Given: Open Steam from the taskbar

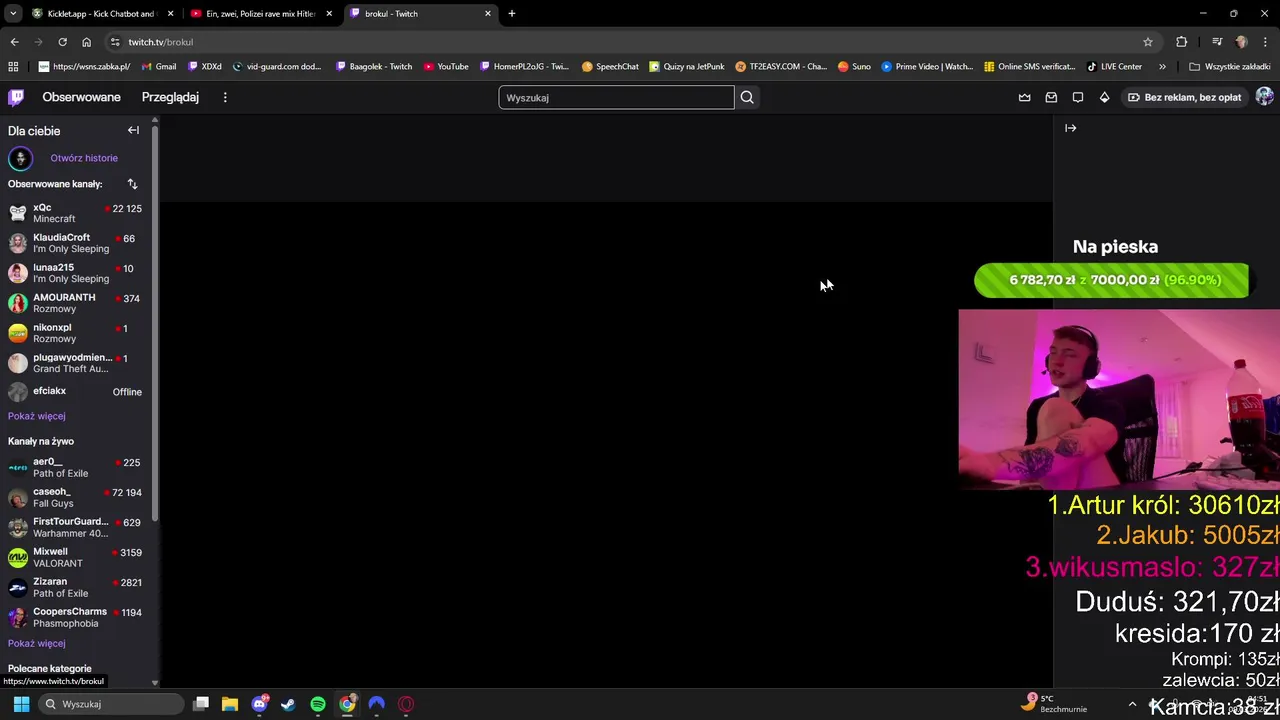Looking at the screenshot, I should point(288,704).
